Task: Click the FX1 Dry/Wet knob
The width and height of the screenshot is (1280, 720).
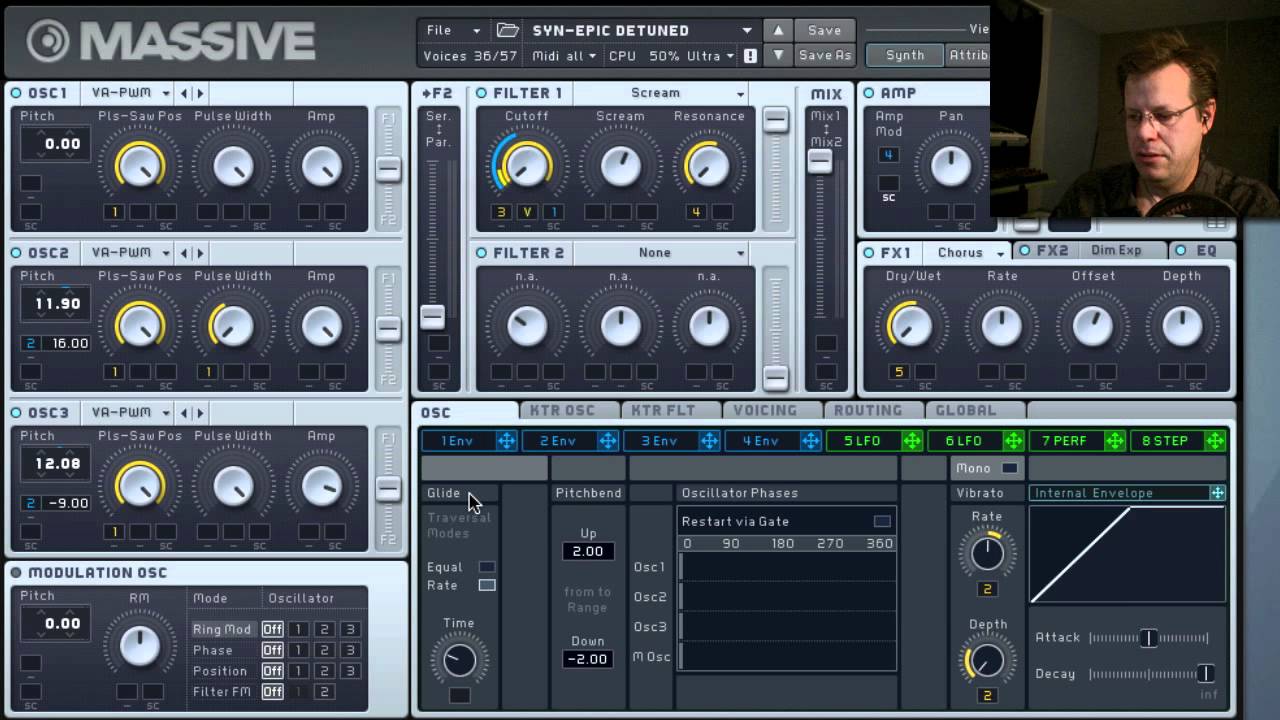Action: (910, 326)
